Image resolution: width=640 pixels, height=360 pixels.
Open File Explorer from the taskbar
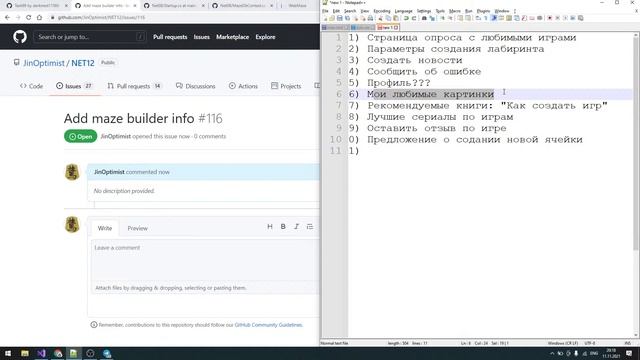24,353
